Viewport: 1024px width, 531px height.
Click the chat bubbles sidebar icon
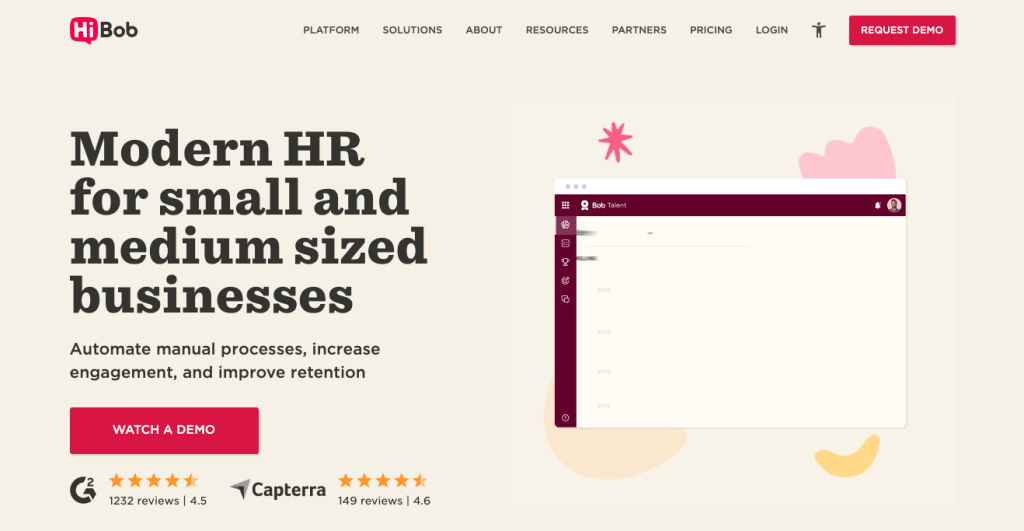[x=565, y=299]
